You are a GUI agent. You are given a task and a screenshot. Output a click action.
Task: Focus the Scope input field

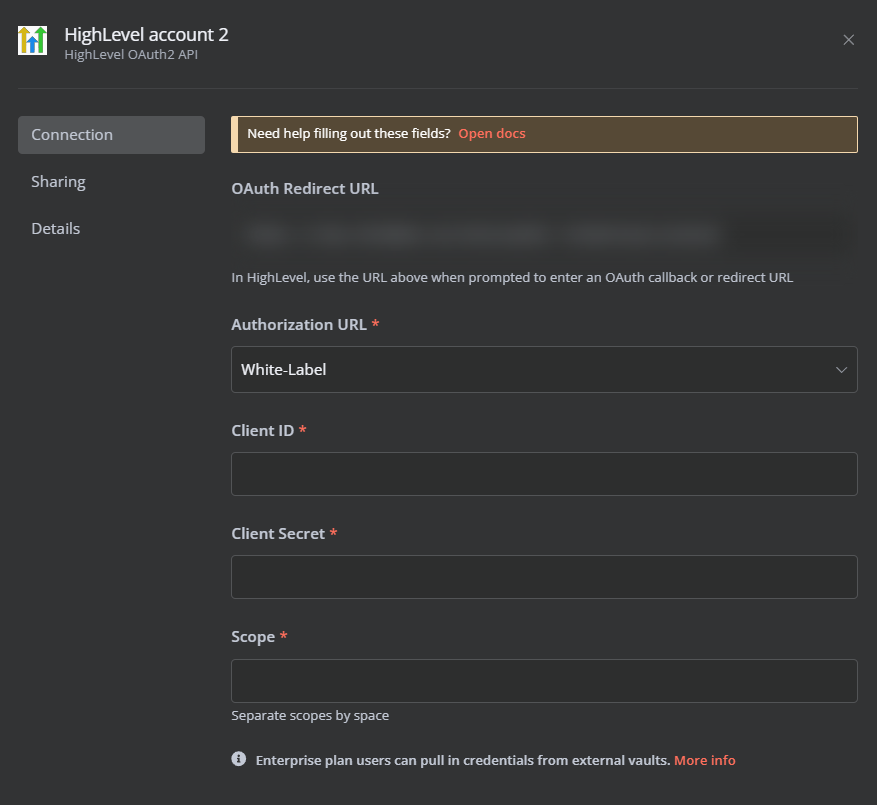(544, 681)
